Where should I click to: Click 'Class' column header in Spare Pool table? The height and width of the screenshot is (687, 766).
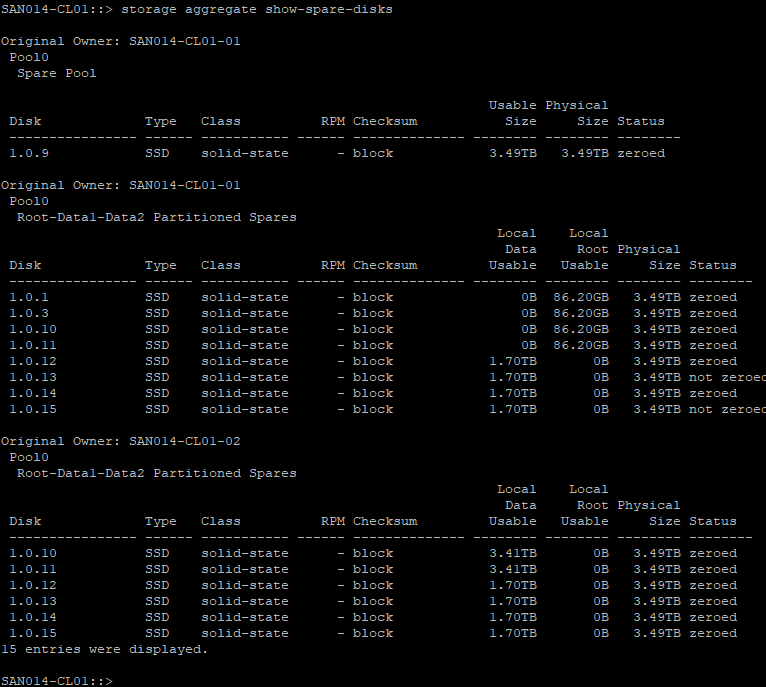221,121
